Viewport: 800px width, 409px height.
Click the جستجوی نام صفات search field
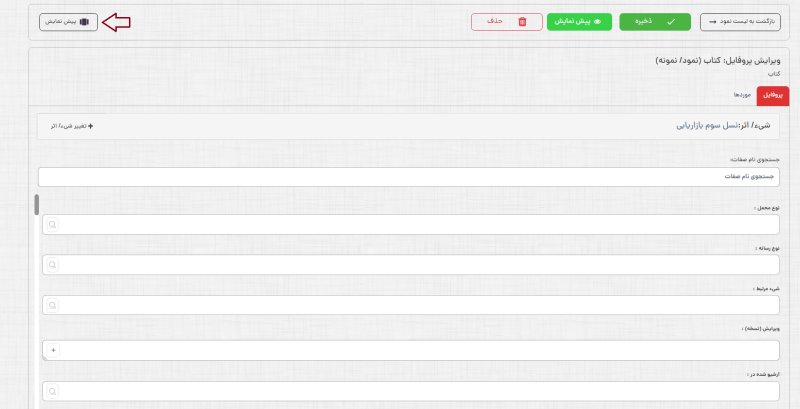click(410, 176)
